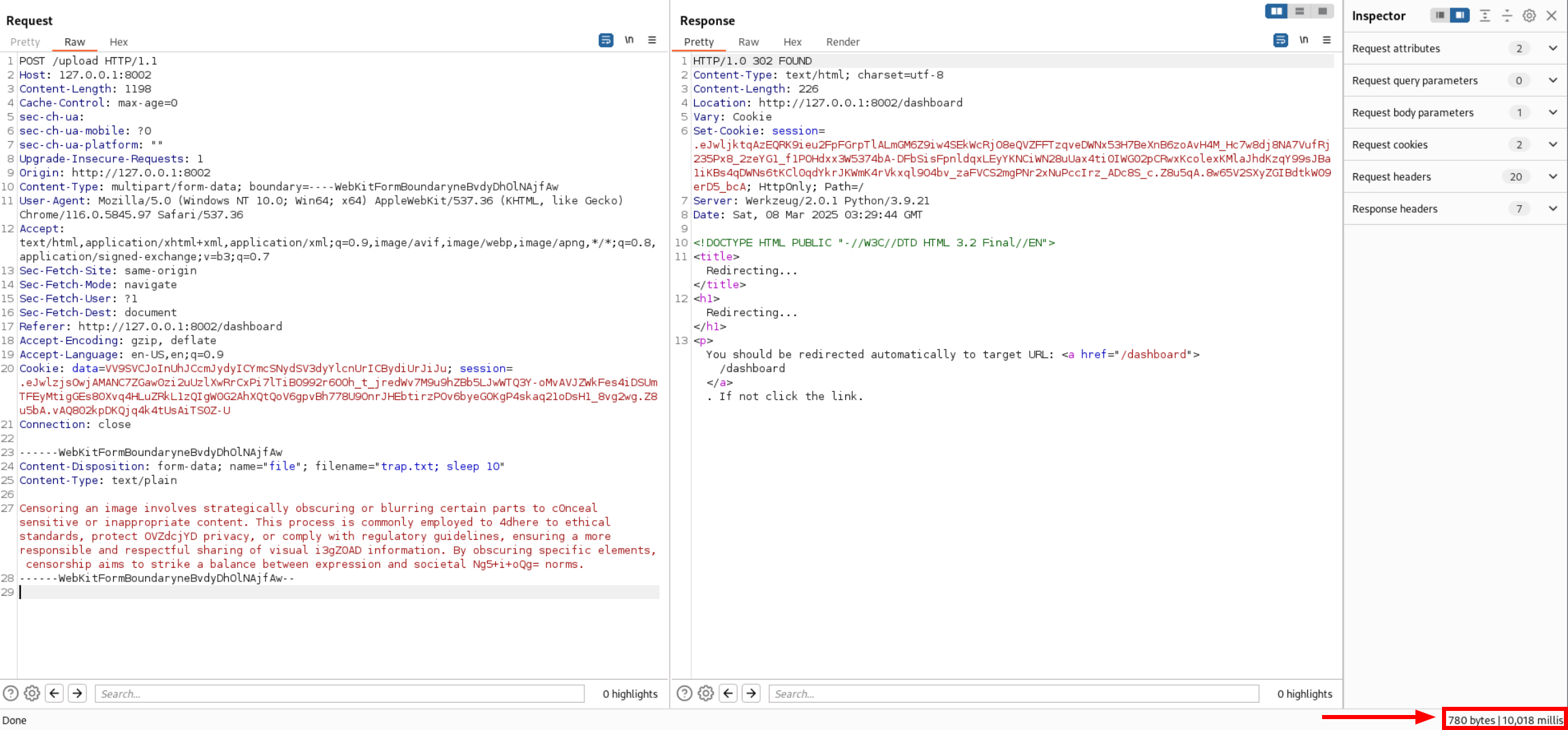Toggle word wrap in Response panel
Image resolution: width=1568 pixels, height=730 pixels.
pos(1281,40)
